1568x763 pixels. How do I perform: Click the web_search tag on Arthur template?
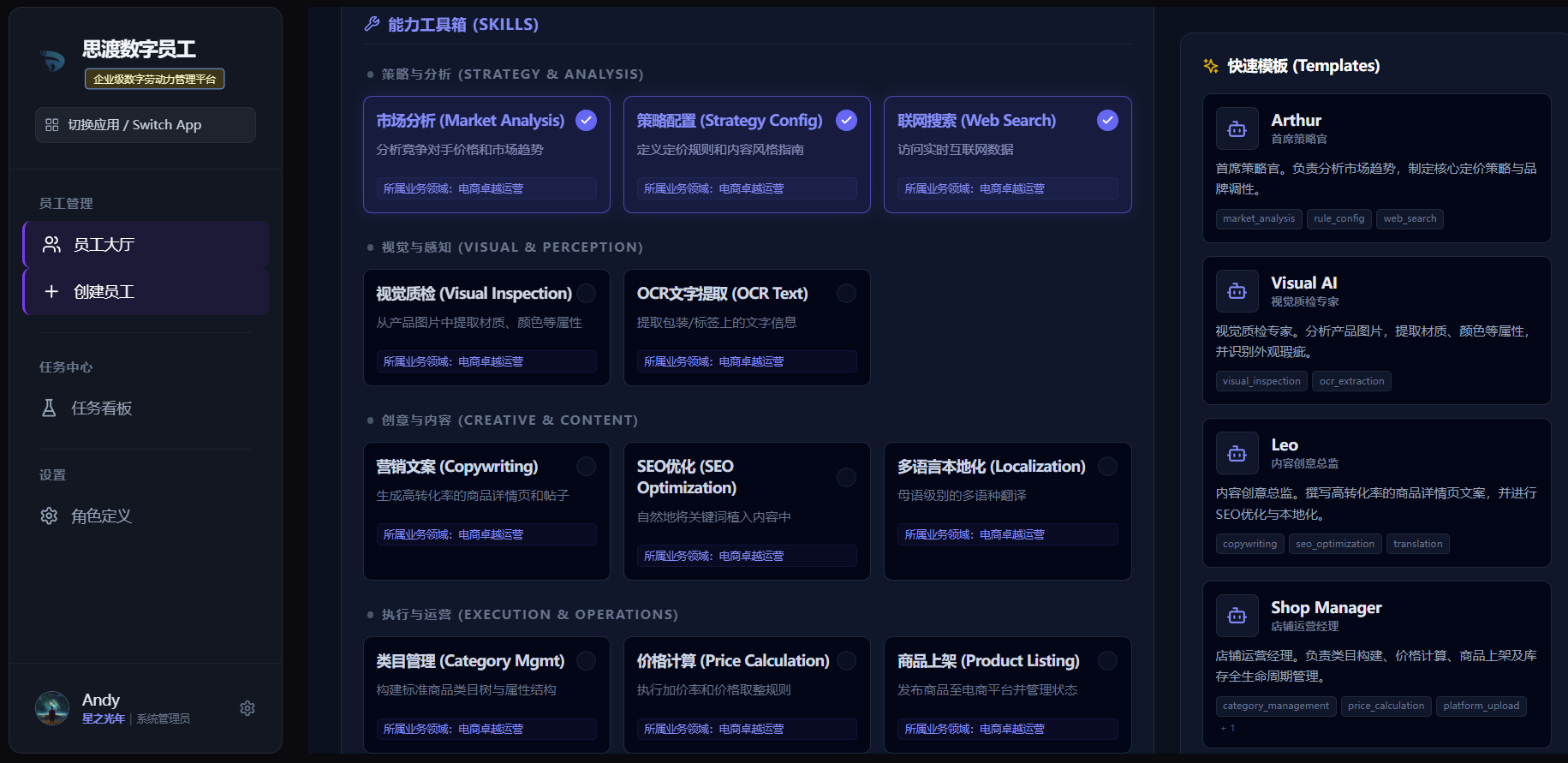1409,219
